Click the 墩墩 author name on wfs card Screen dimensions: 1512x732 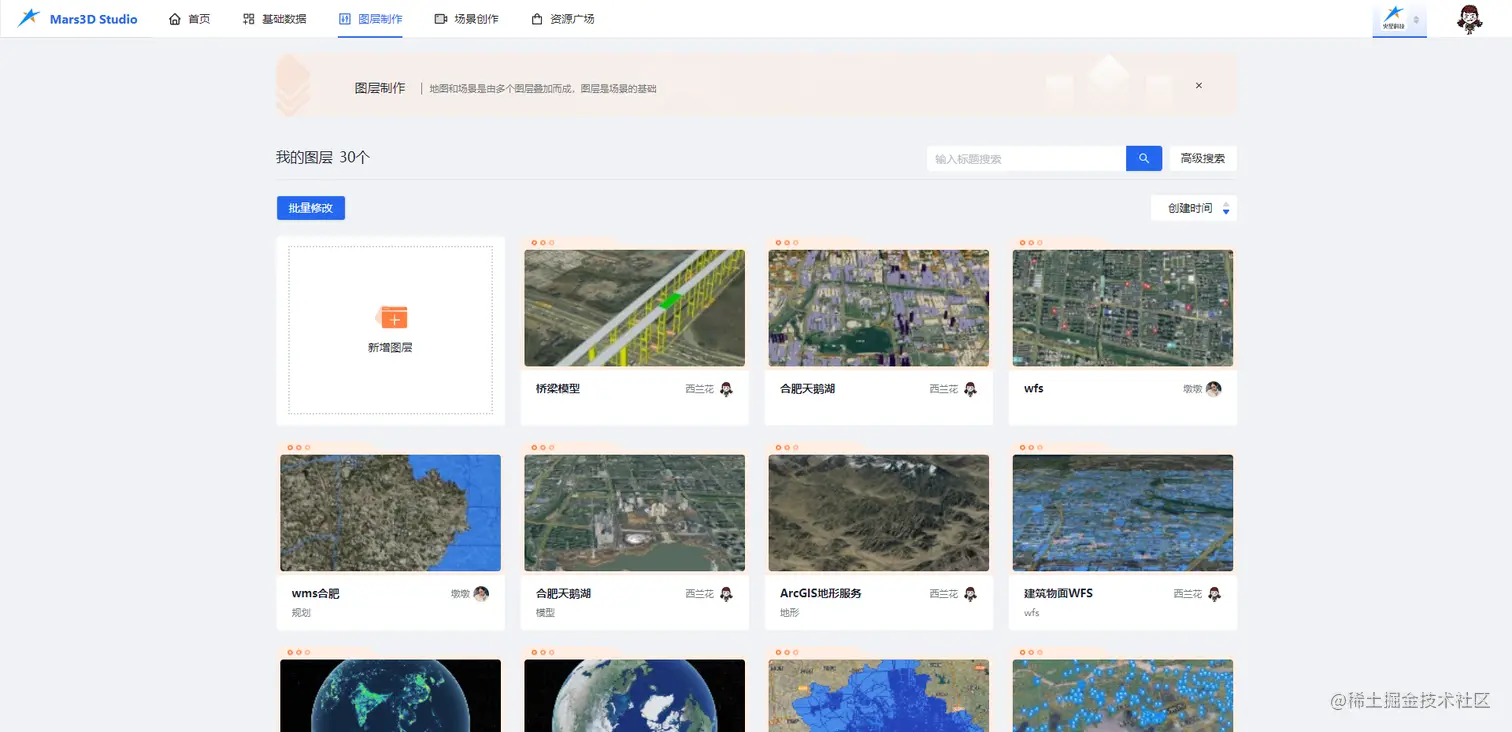pyautogui.click(x=1193, y=389)
